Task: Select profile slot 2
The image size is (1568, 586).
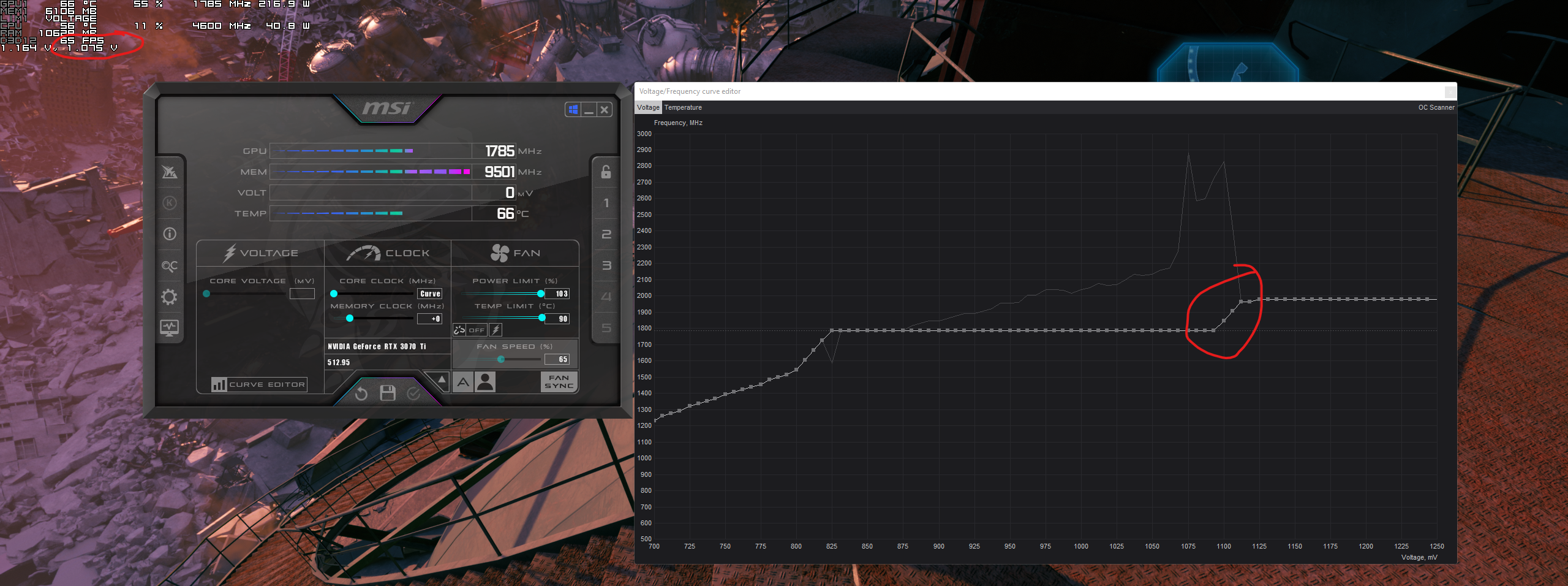Action: click(x=606, y=234)
